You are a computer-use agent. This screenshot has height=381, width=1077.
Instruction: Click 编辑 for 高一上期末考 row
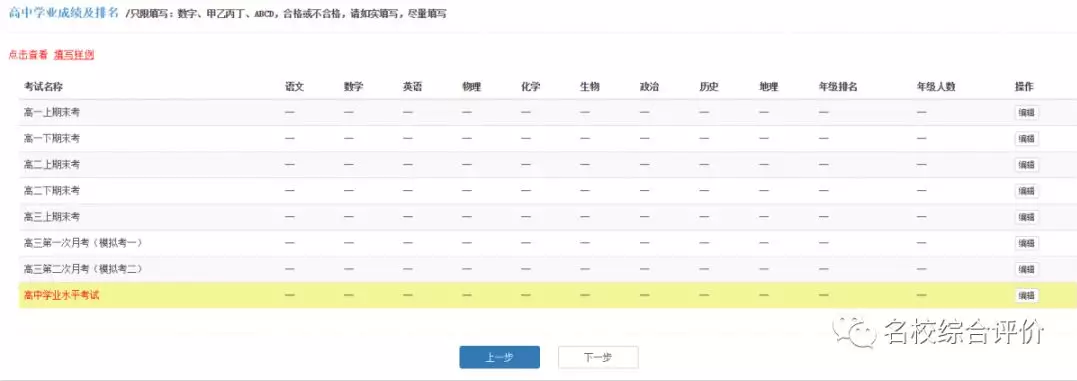click(1026, 113)
